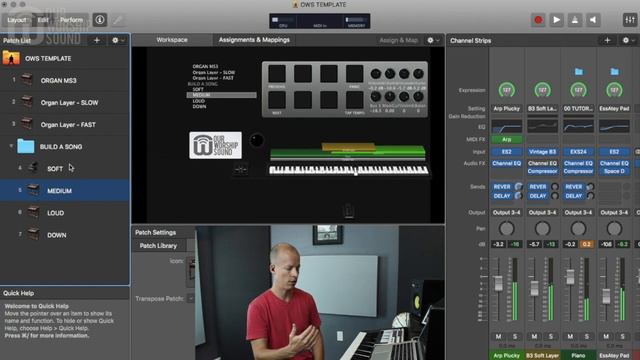Click the Vintage B3 instrument slot
Viewport: 640px width, 360px height.
(542, 152)
